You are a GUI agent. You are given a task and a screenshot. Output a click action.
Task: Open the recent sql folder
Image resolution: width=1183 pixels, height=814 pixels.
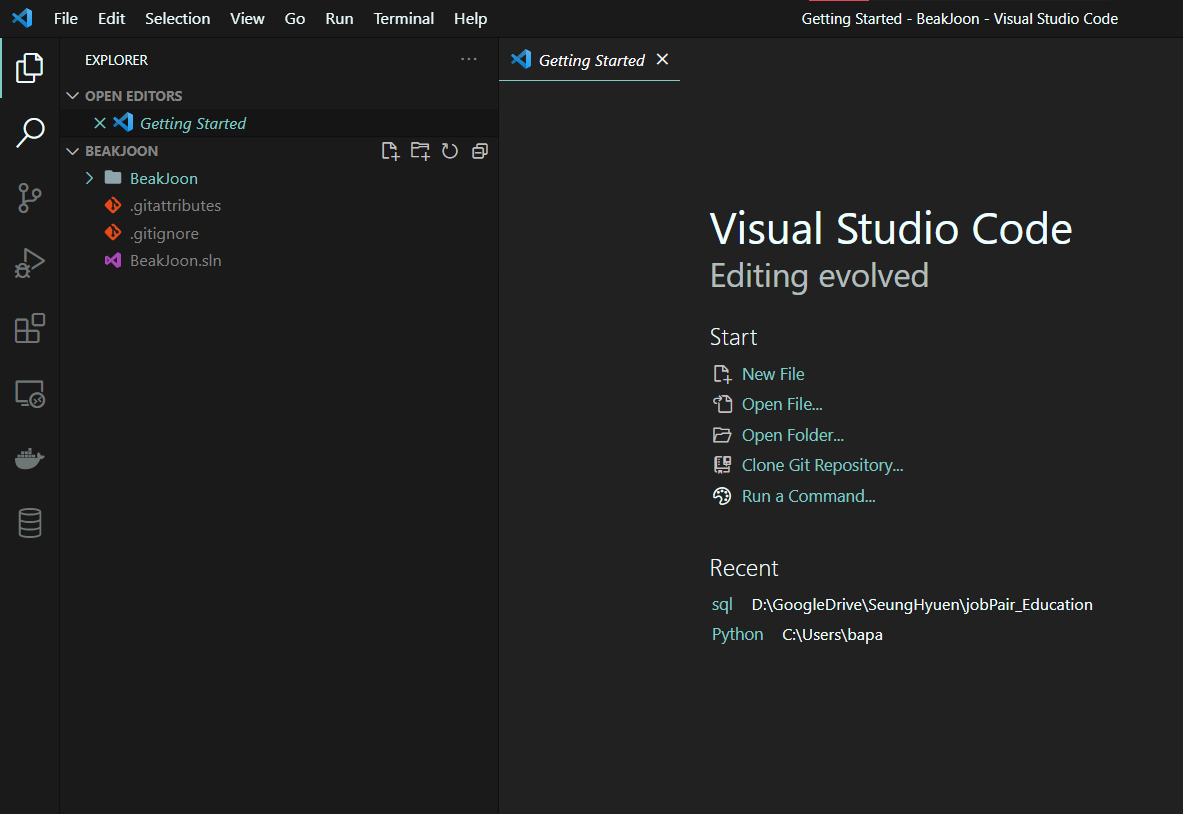722,604
